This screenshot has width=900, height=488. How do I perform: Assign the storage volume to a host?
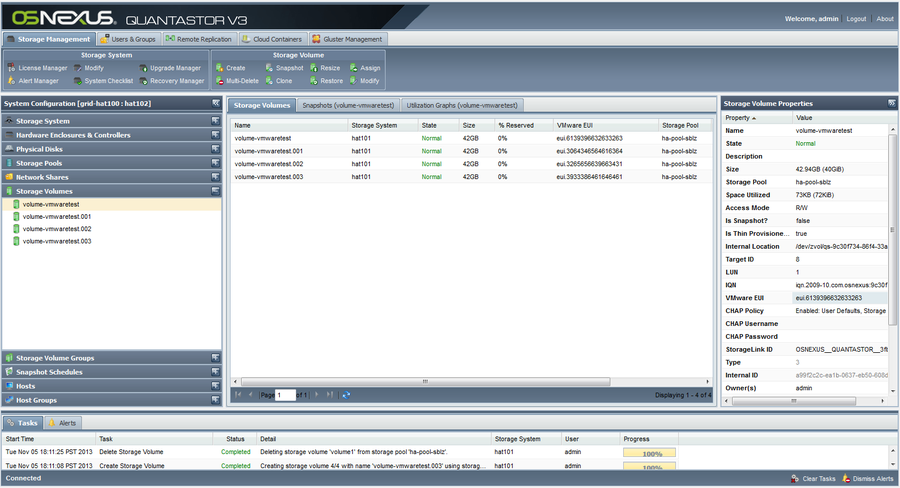click(x=365, y=68)
